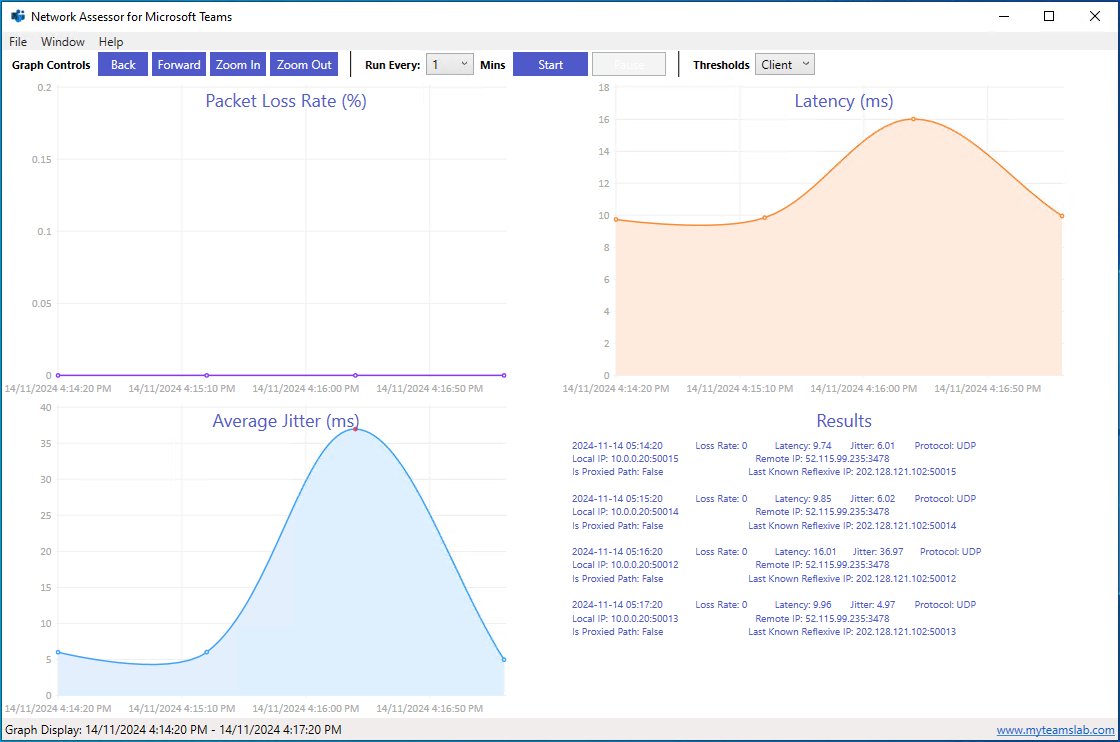
Task: Open the File menu
Action: 18,41
